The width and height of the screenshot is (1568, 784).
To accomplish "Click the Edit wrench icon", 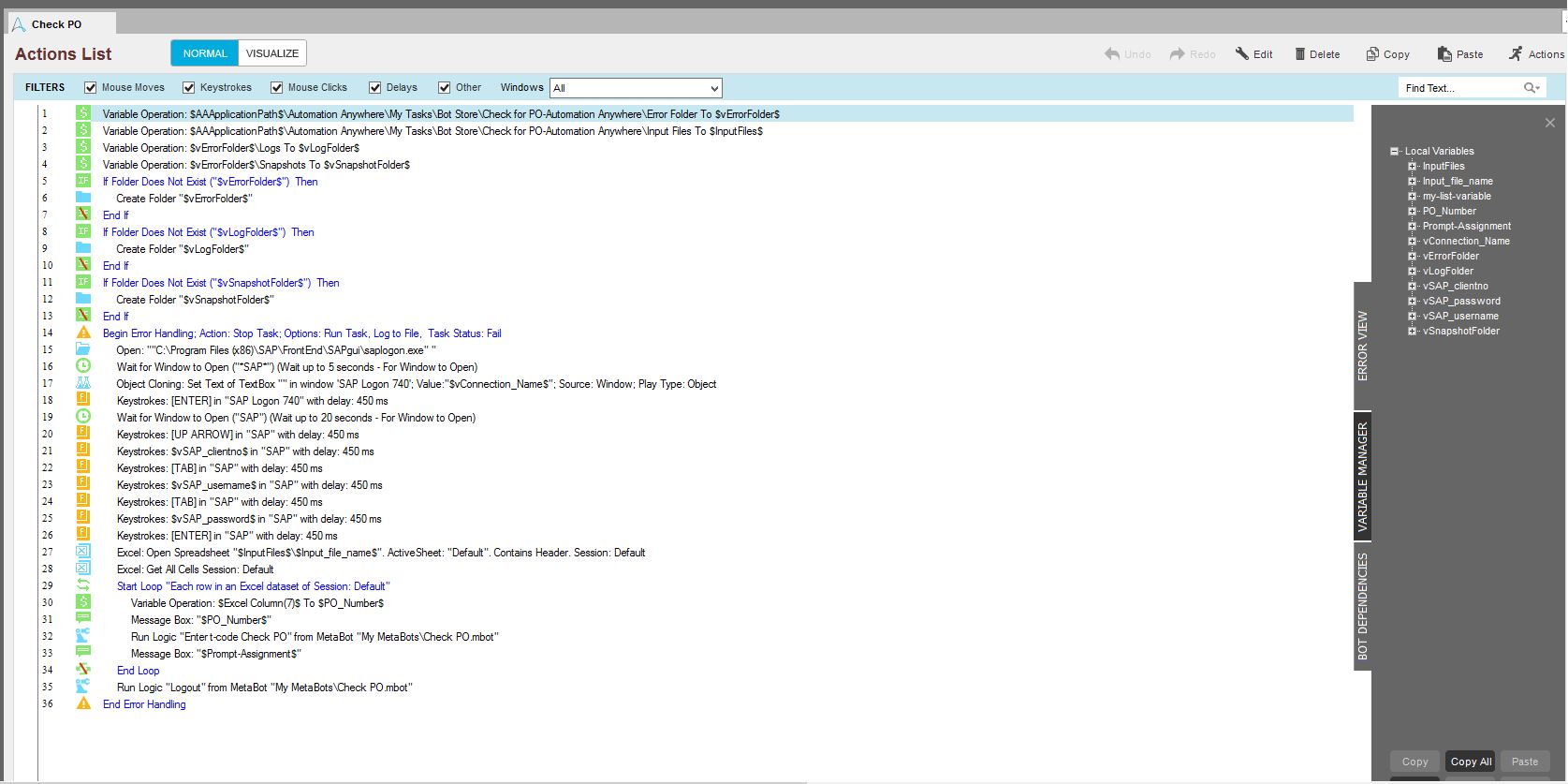I will 1242,54.
